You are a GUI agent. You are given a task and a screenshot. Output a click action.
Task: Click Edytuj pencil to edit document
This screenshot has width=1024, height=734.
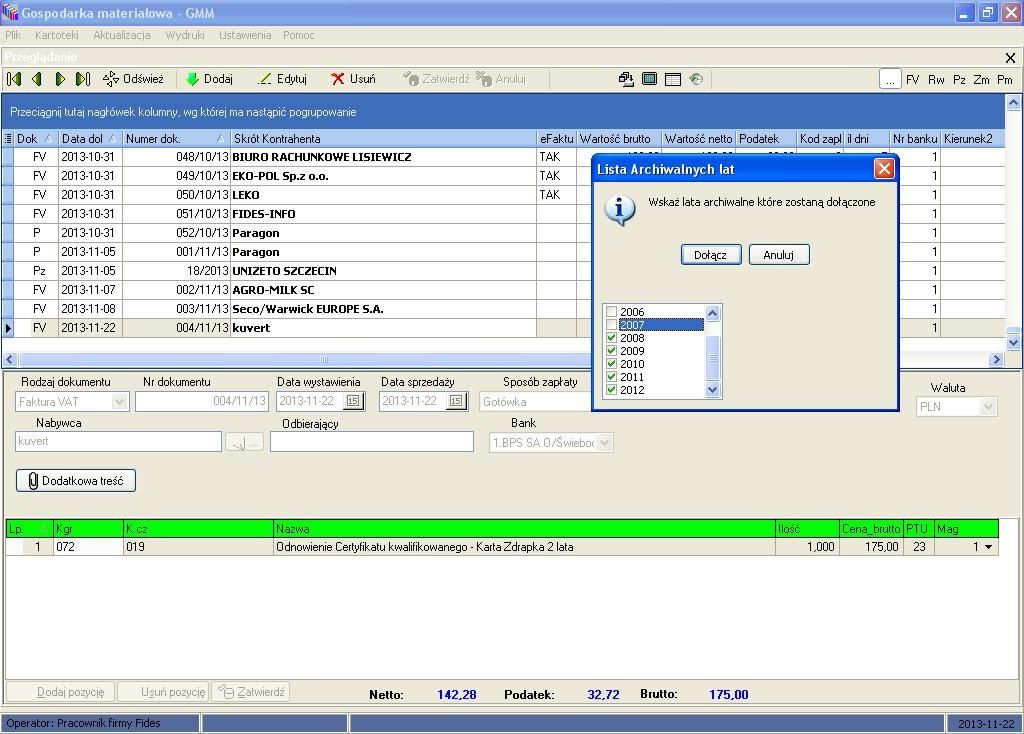(265, 79)
